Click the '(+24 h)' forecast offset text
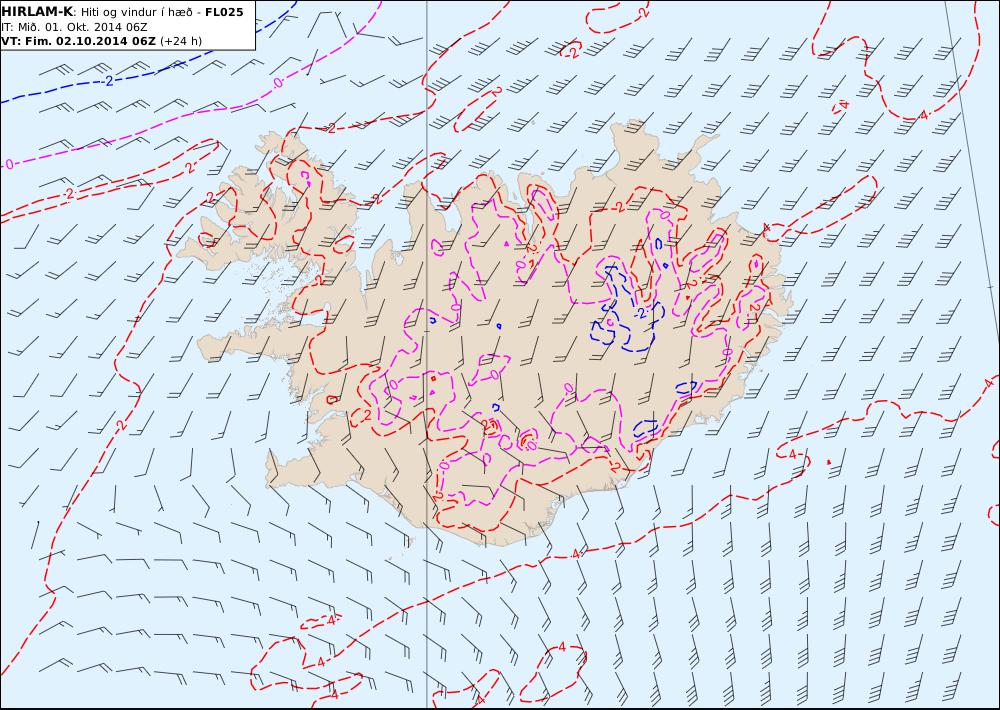This screenshot has height=710, width=1000. [x=180, y=41]
